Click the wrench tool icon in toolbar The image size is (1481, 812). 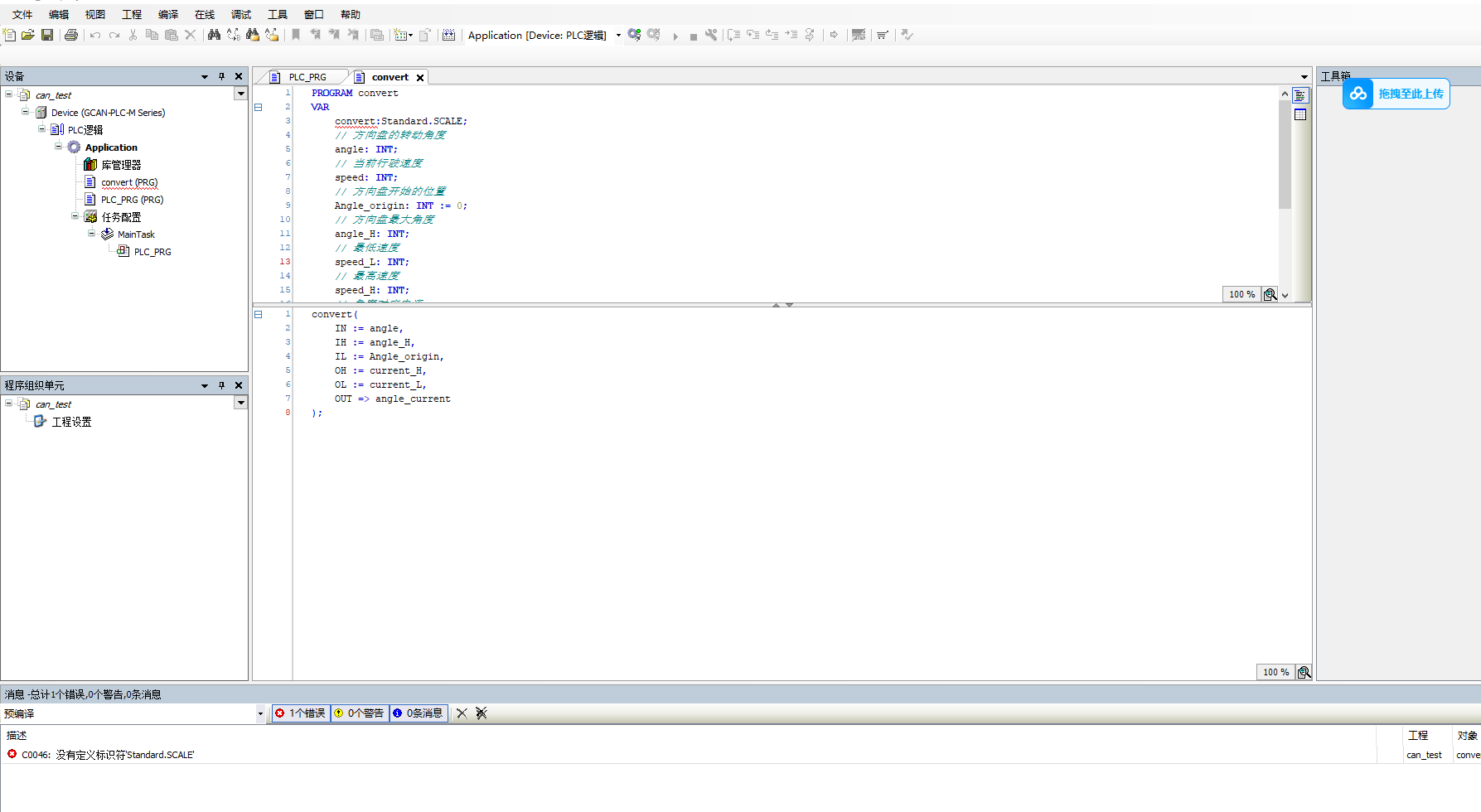(711, 35)
